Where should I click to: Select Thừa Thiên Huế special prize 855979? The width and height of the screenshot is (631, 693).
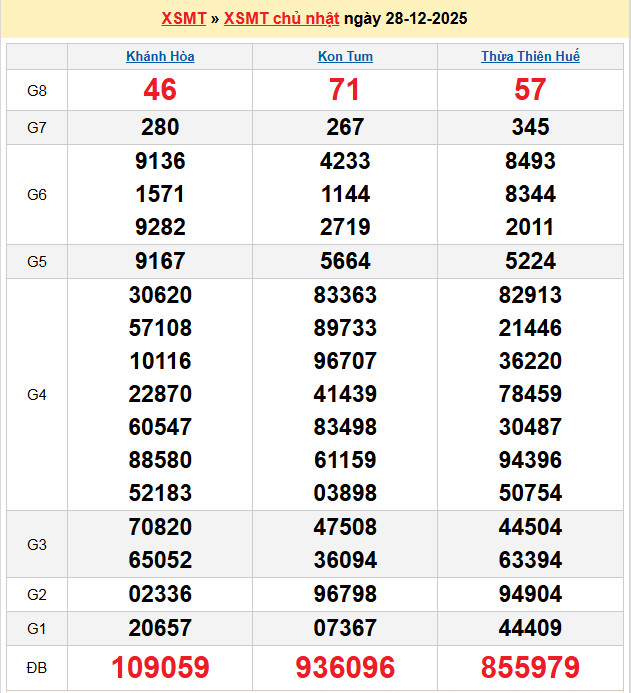(x=530, y=667)
